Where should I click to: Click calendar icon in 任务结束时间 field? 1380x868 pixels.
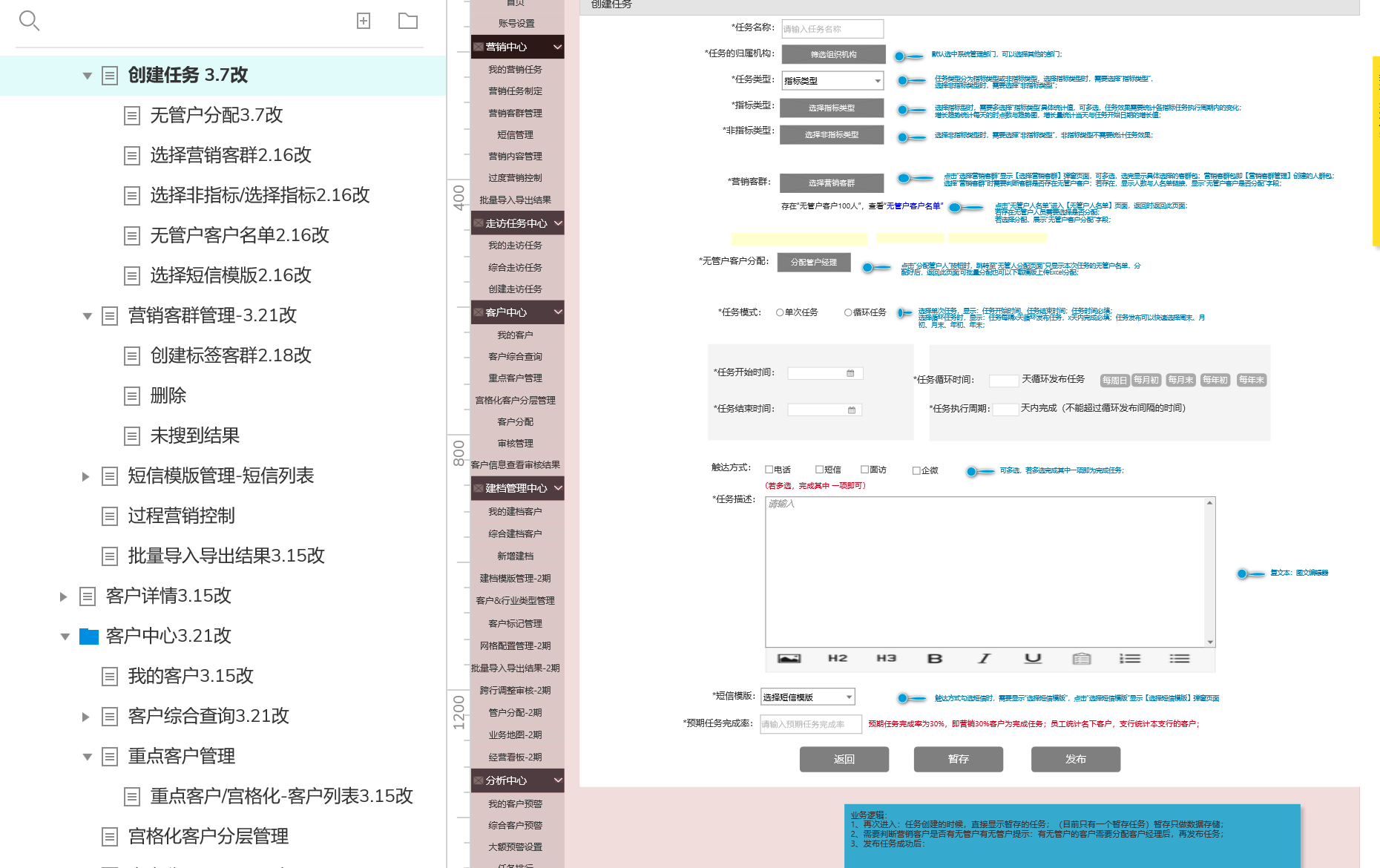pos(851,410)
